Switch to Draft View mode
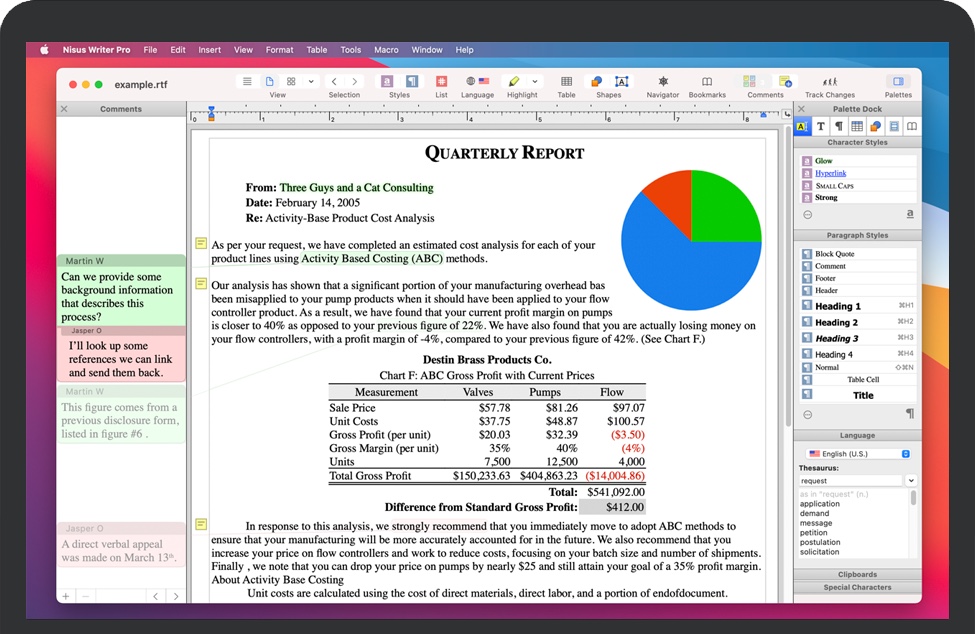975x634 pixels. pos(247,81)
